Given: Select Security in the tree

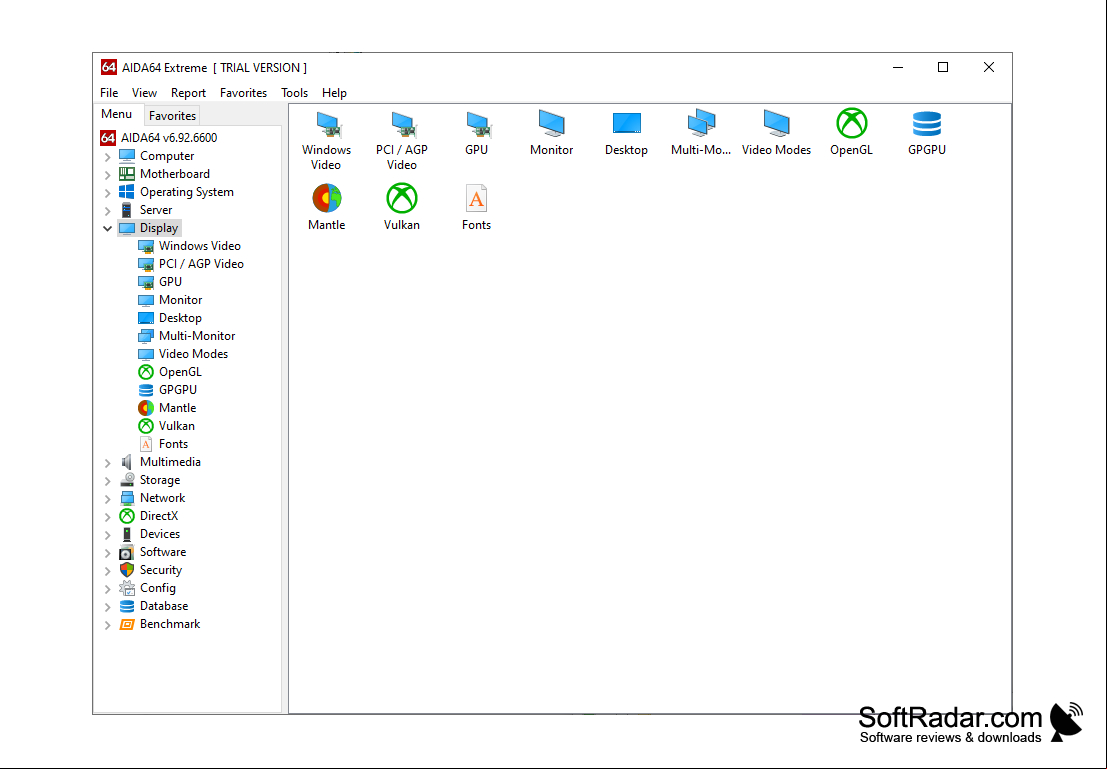Looking at the screenshot, I should 151,570.
